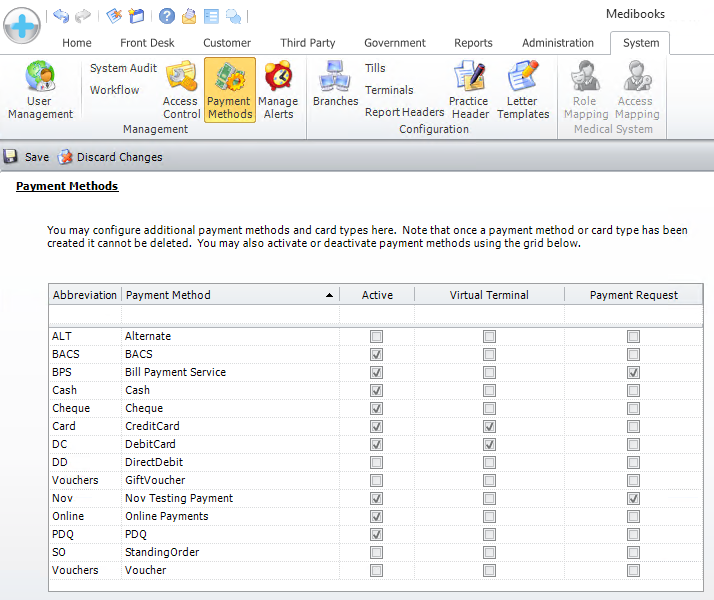This screenshot has width=714, height=600.
Task: Click the filter field under Payment Method
Action: point(229,315)
